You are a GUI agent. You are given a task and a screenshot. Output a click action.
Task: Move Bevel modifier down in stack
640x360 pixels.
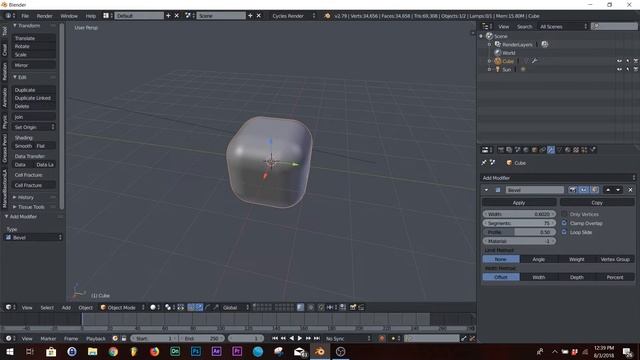[x=618, y=190]
